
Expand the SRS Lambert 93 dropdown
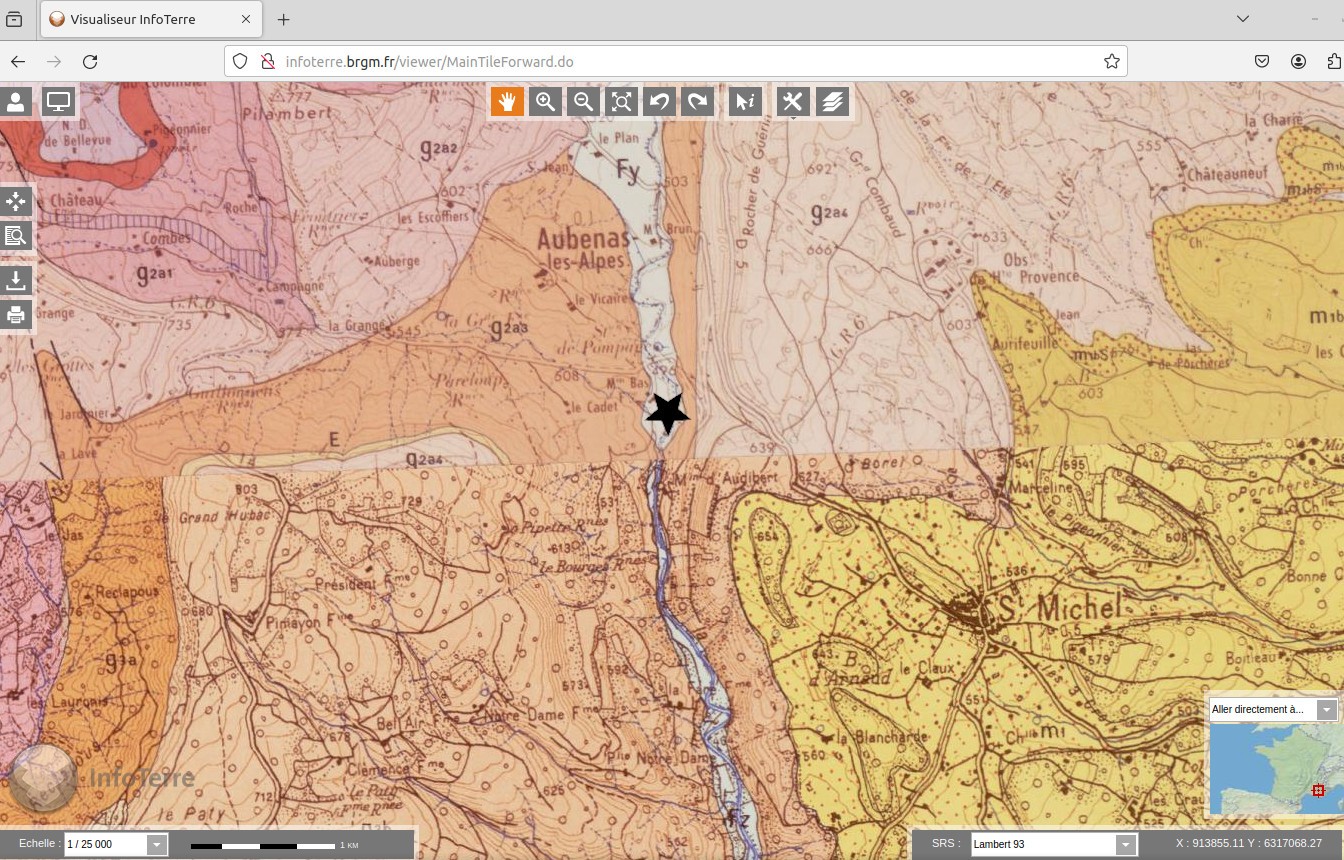[1126, 845]
